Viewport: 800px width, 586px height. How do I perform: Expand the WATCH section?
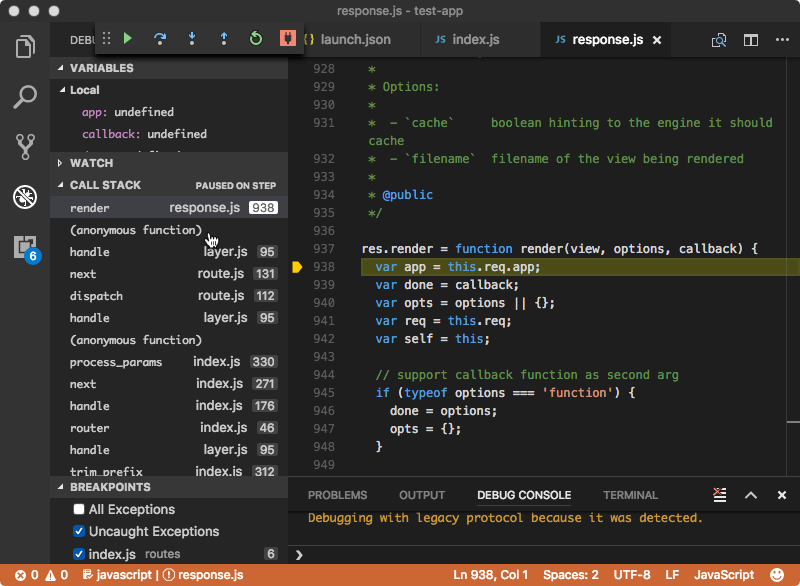pos(60,163)
